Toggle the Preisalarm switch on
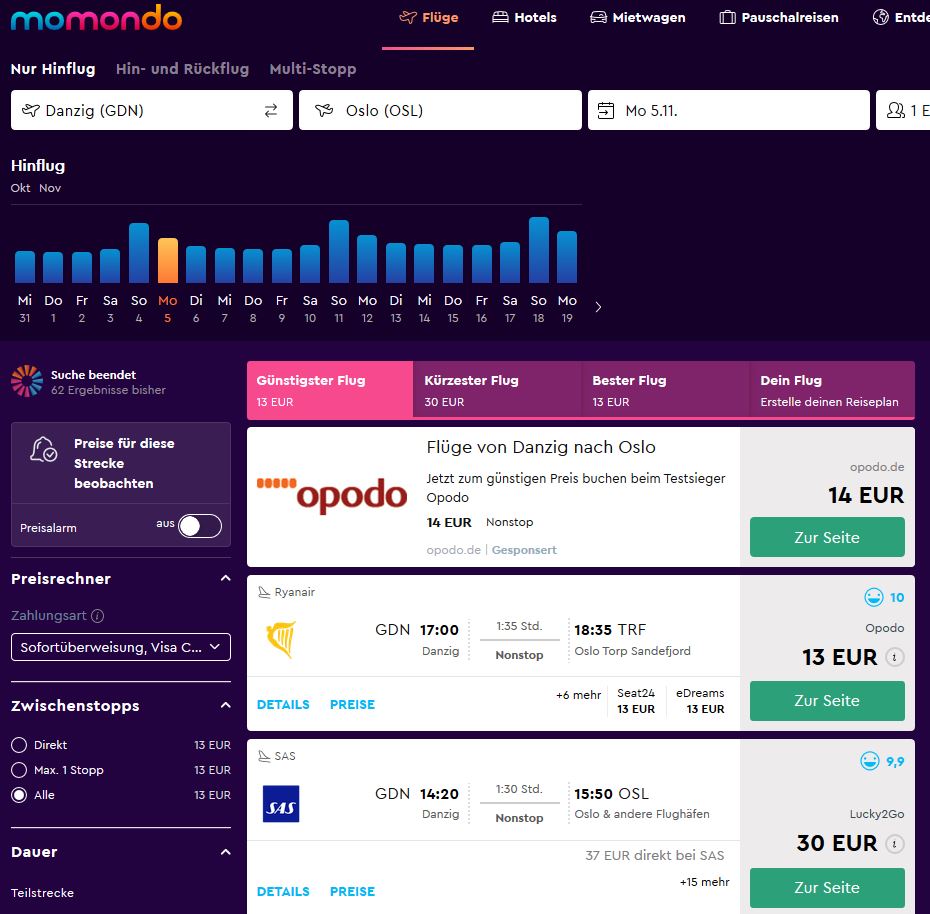 (200, 526)
